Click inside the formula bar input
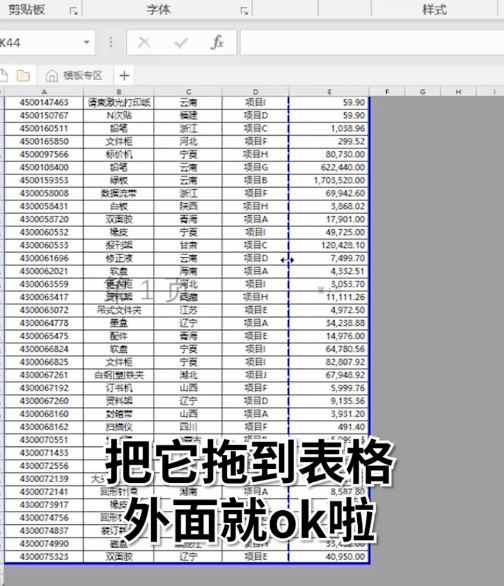The image size is (504, 586). coord(372,43)
